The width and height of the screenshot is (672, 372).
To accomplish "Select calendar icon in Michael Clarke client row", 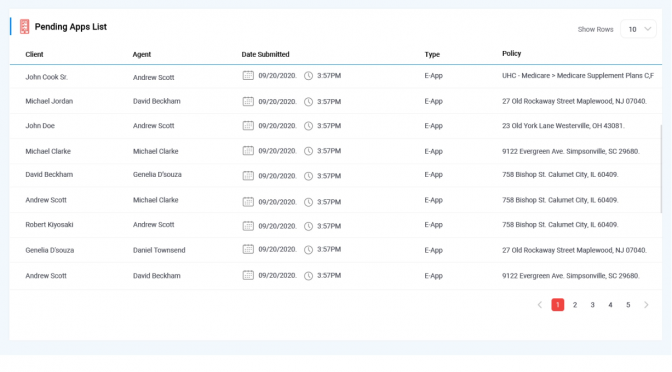I will [x=248, y=151].
